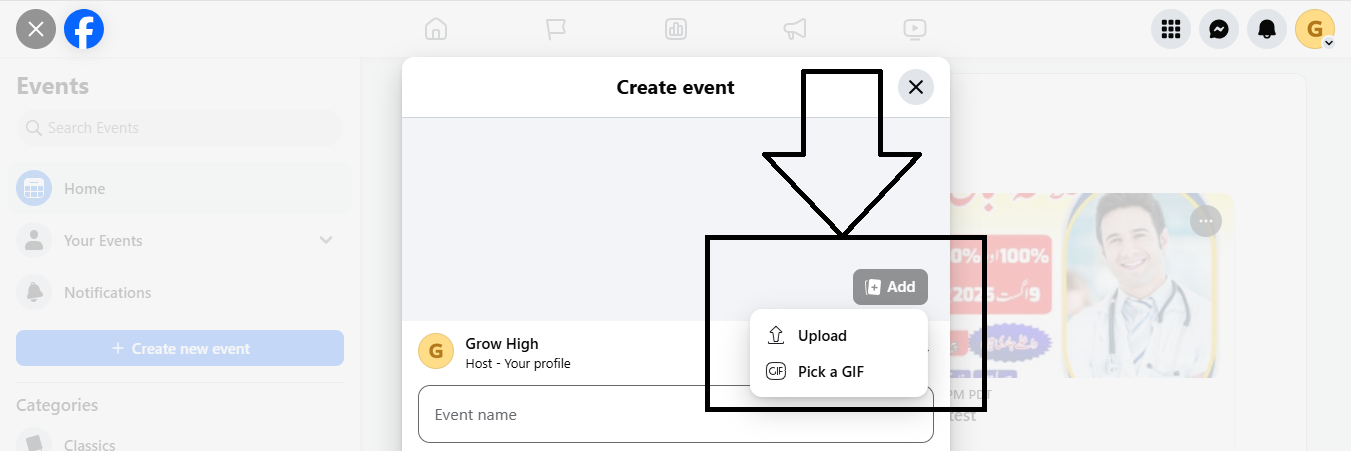Close the Create event dialog
Viewport: 1351px width, 451px height.
915,87
